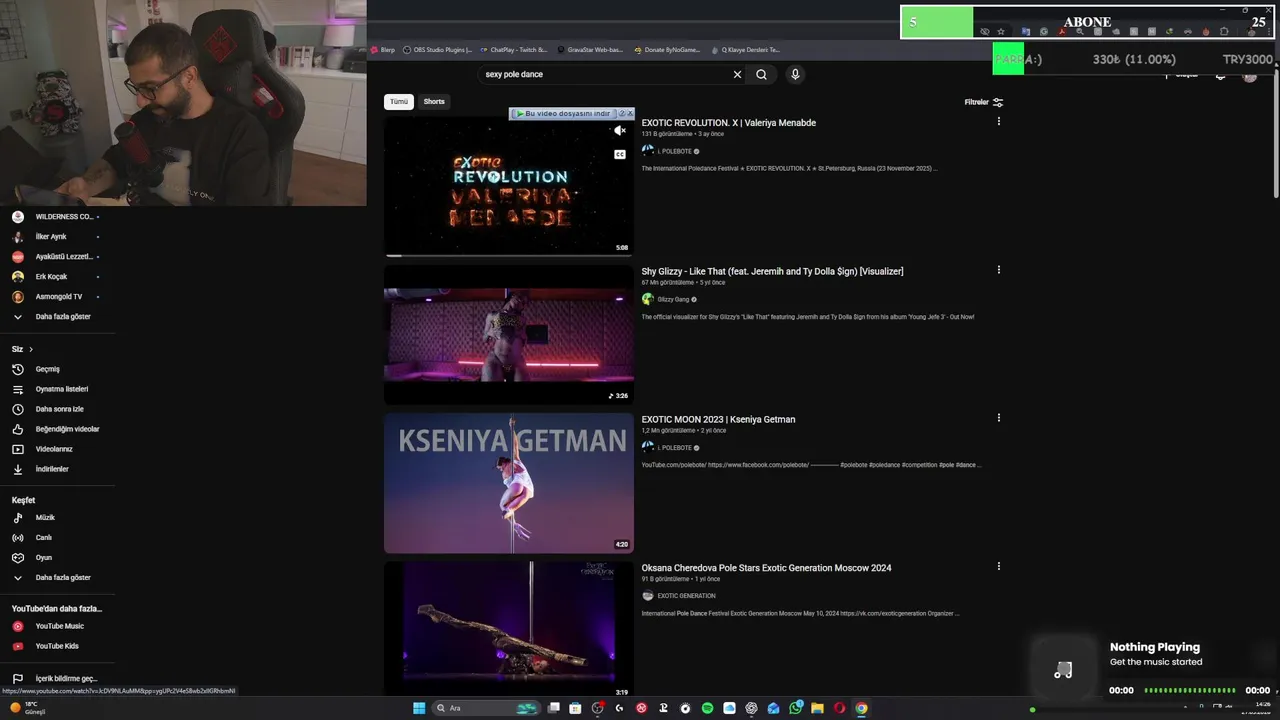Open title Oksana Cheredova Pole Stars
The image size is (1280, 720).
tap(766, 568)
